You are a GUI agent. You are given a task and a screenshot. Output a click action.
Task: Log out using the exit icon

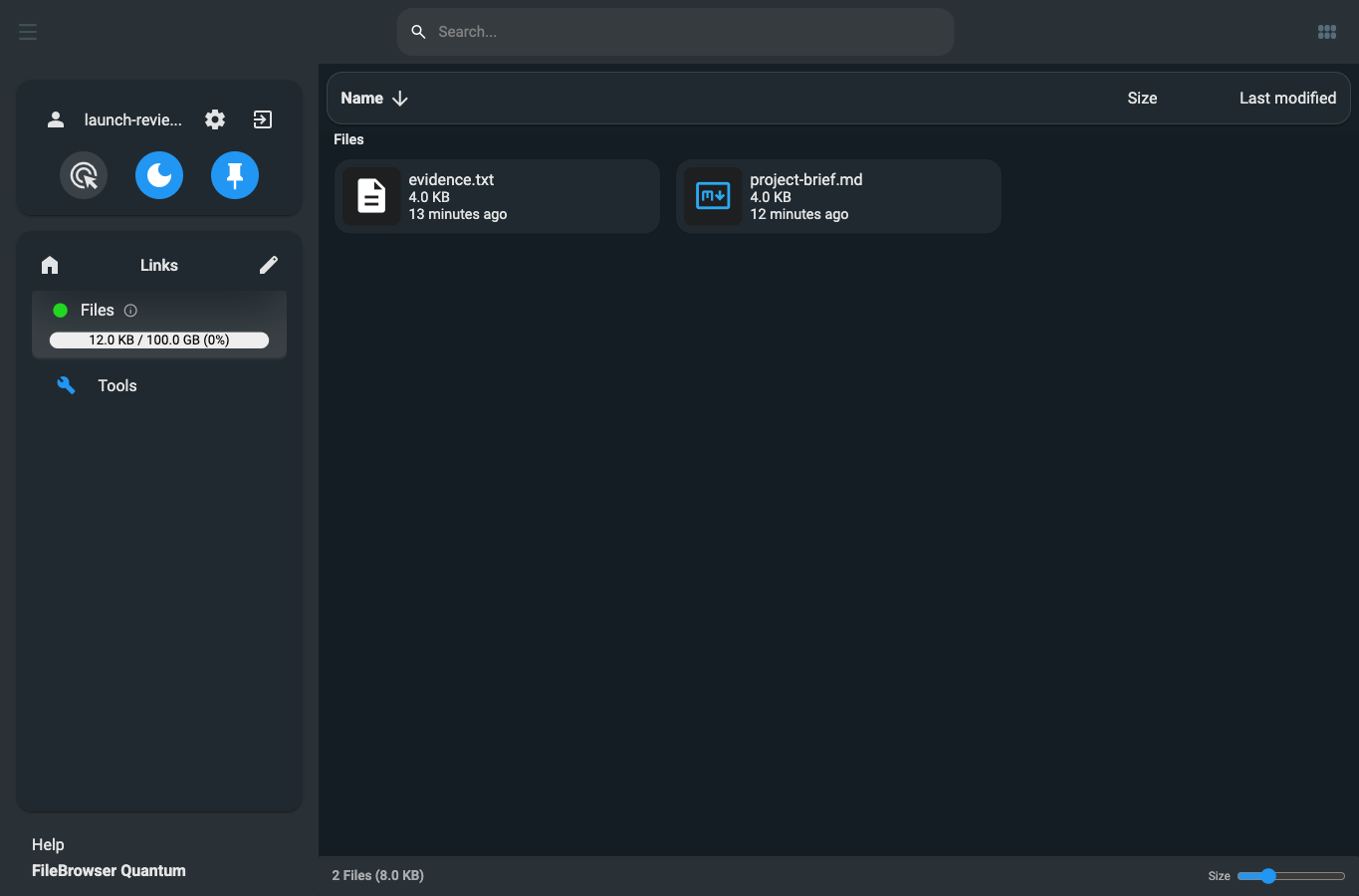(x=263, y=119)
